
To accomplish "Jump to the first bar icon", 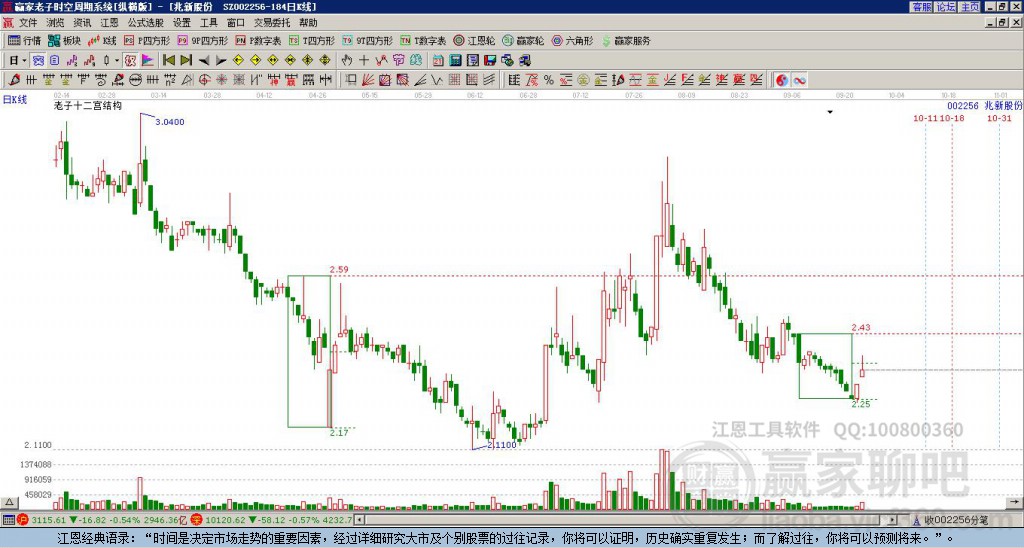I will [x=168, y=60].
